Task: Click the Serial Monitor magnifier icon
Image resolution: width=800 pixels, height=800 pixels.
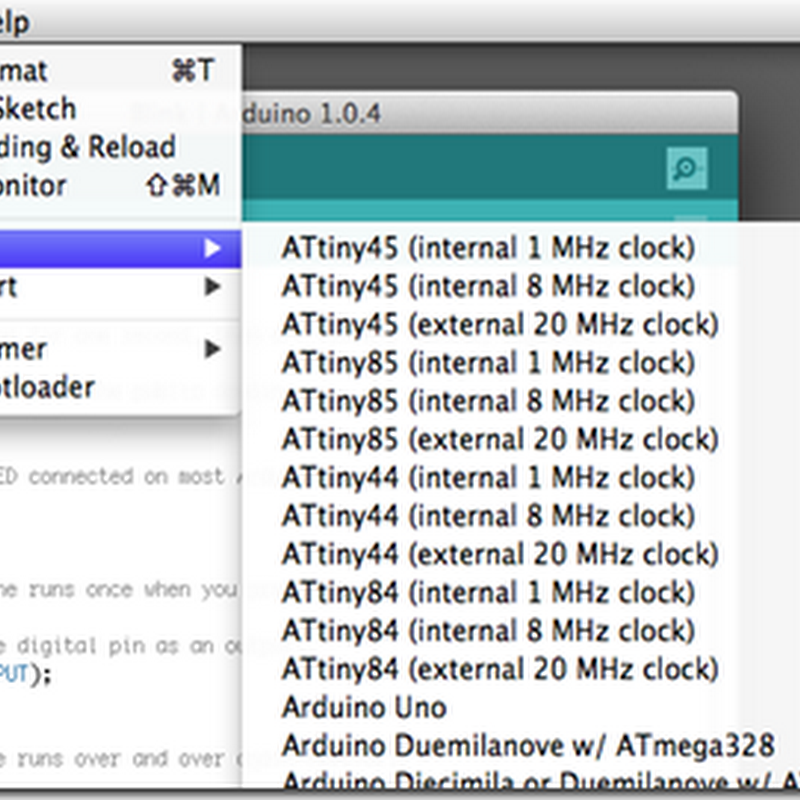Action: pos(687,168)
